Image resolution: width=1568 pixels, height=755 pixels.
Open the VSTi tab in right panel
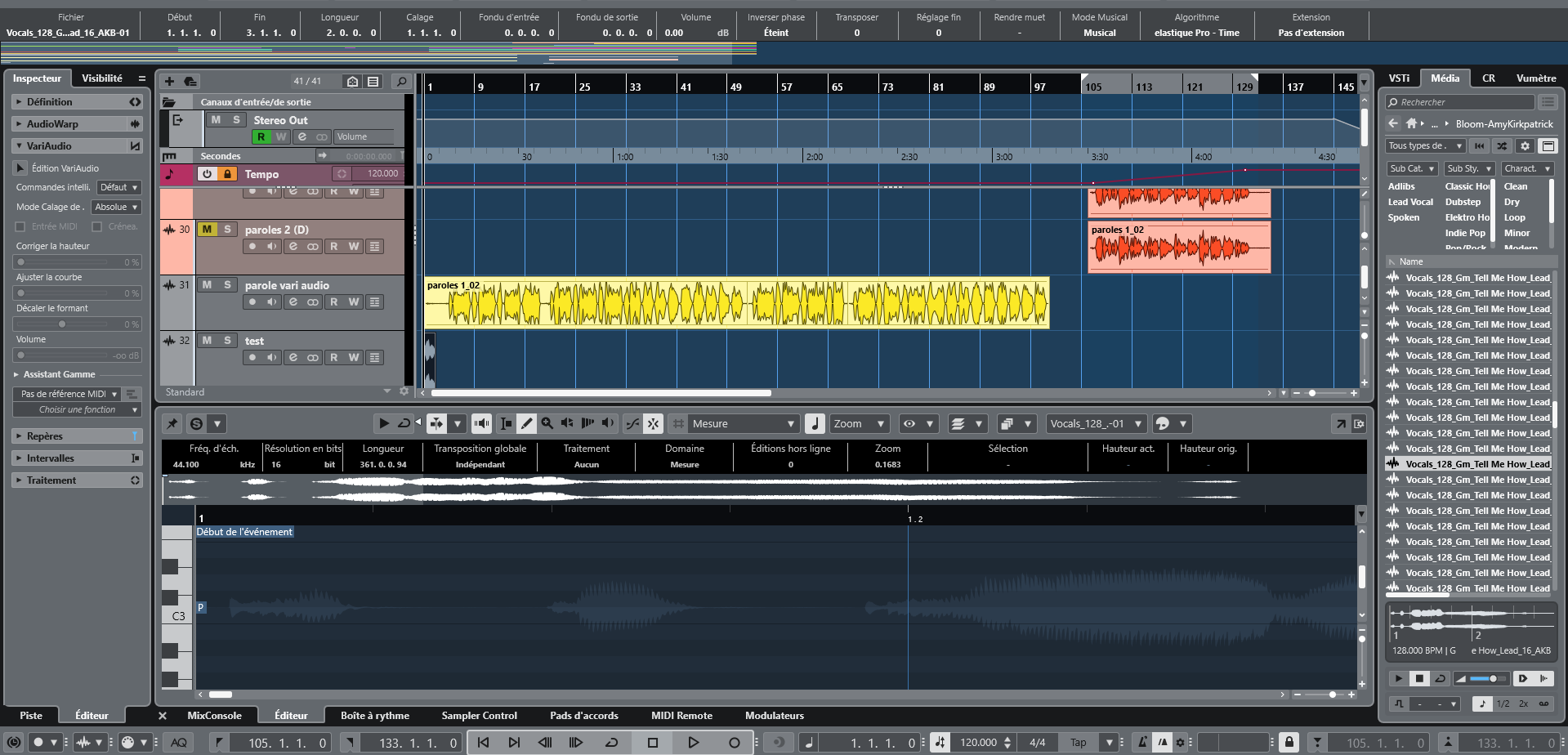(1399, 78)
